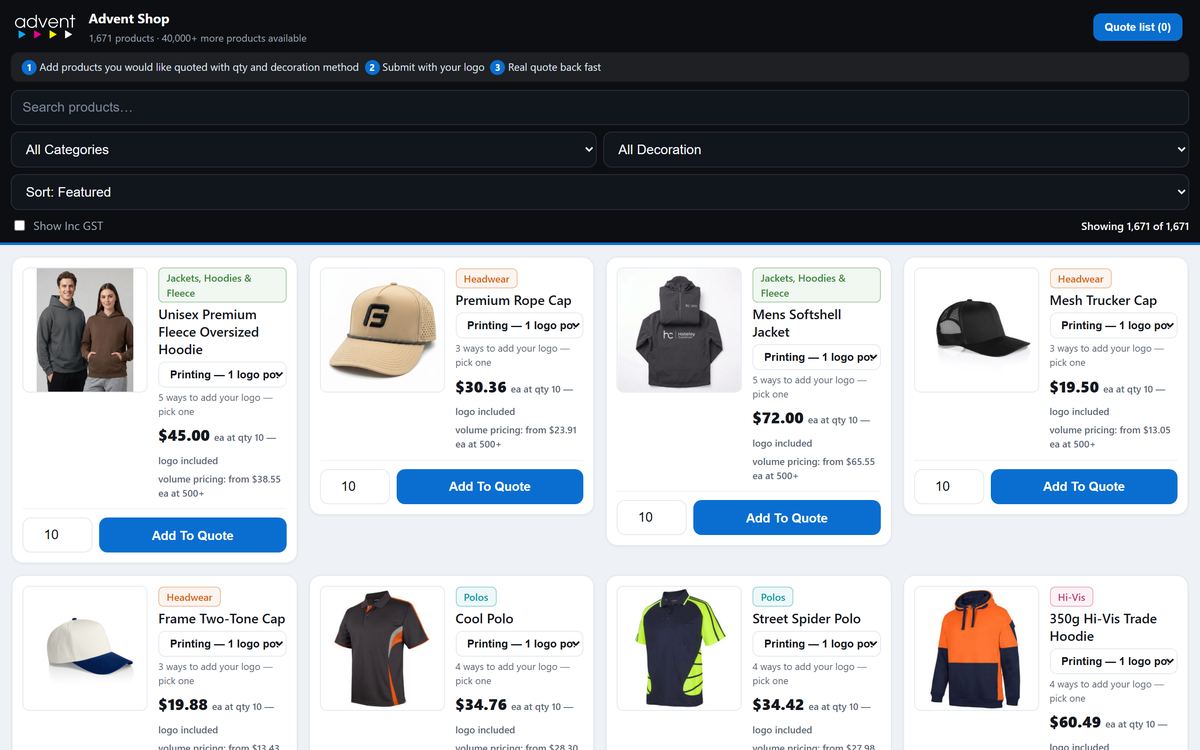Click the 350g Hi-Vis Trade Hoodie title

1103,627
